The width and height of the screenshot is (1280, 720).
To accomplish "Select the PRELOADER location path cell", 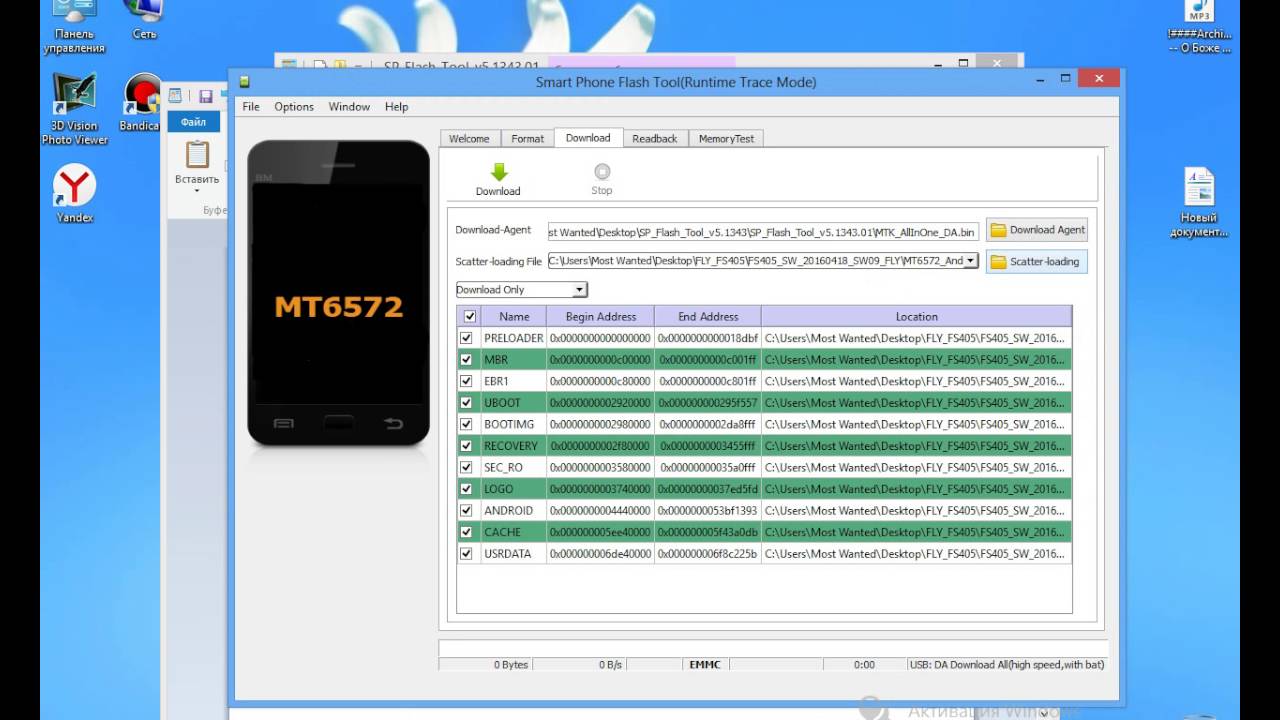I will tap(915, 338).
